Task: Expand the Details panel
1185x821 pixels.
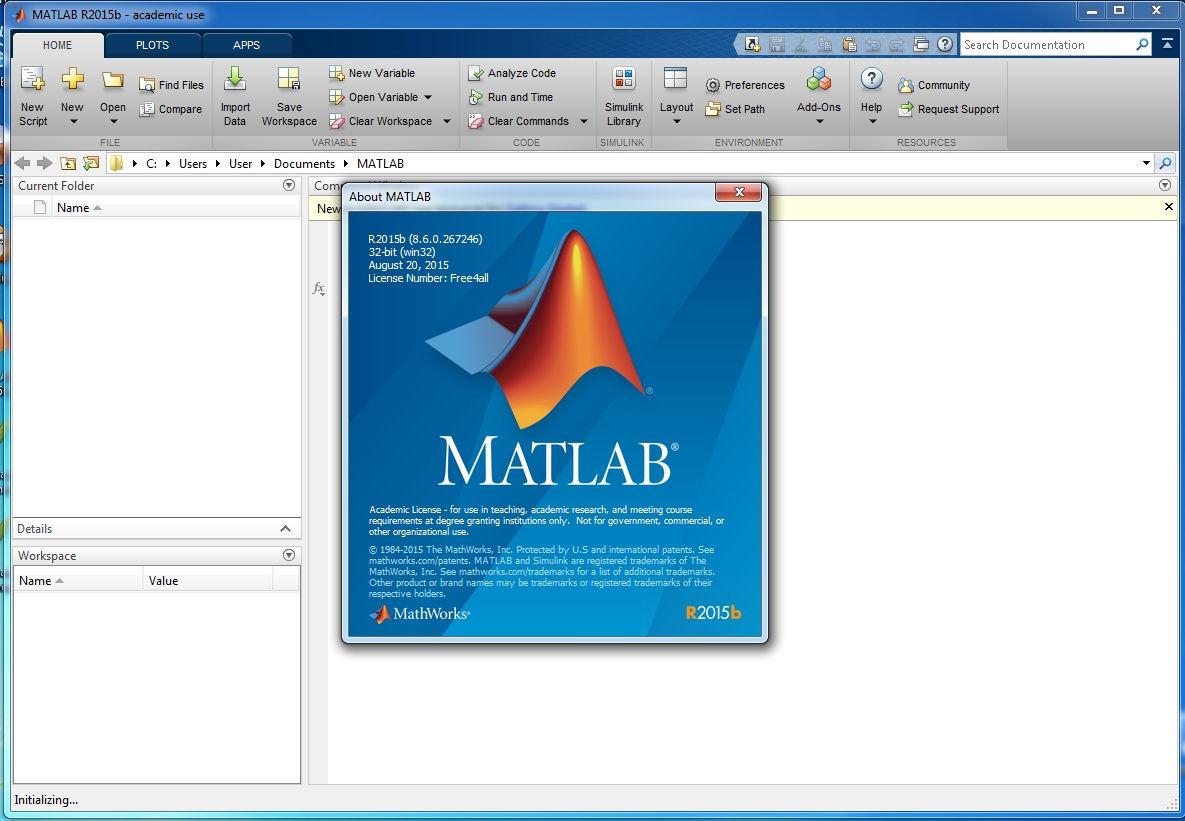Action: tap(285, 528)
